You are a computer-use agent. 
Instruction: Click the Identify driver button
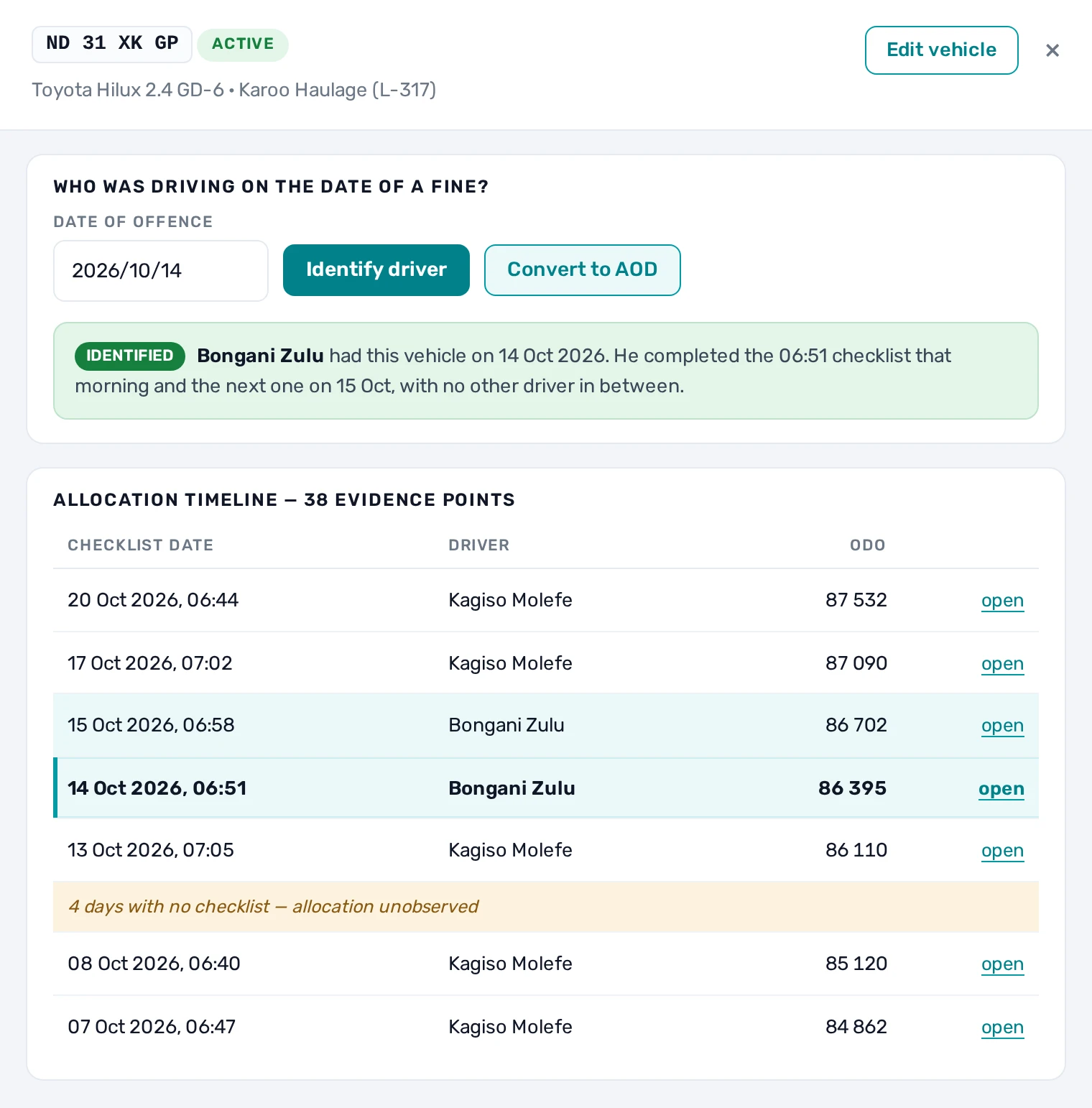[x=376, y=270]
